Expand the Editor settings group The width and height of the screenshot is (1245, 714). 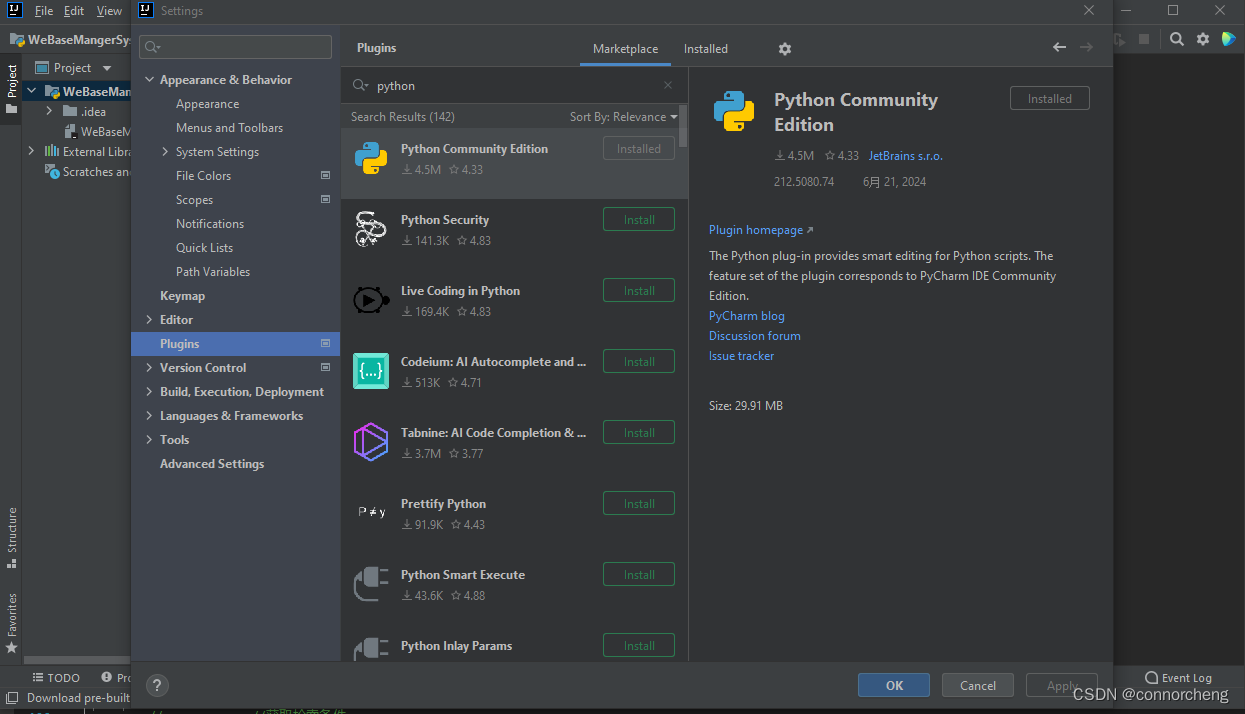pos(150,320)
